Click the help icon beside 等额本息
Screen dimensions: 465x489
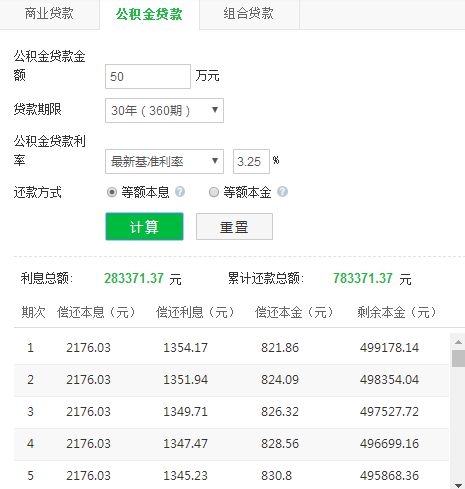180,192
